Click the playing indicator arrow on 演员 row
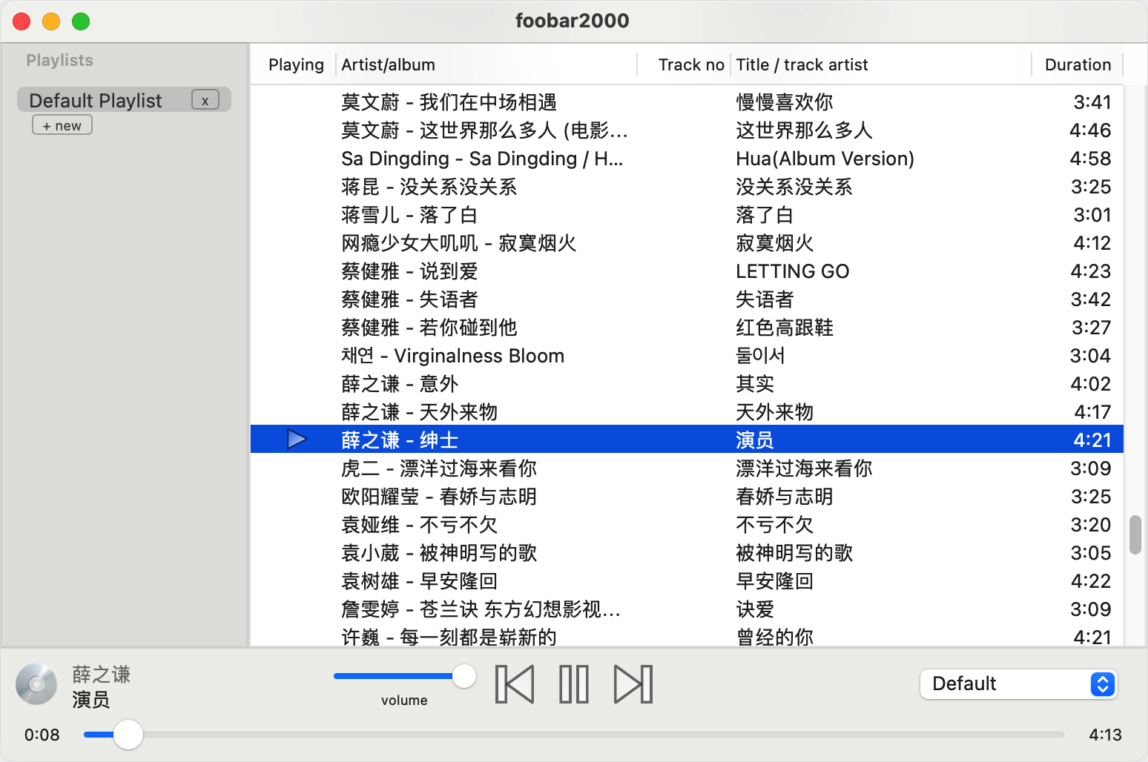This screenshot has height=762, width=1148. (x=297, y=439)
